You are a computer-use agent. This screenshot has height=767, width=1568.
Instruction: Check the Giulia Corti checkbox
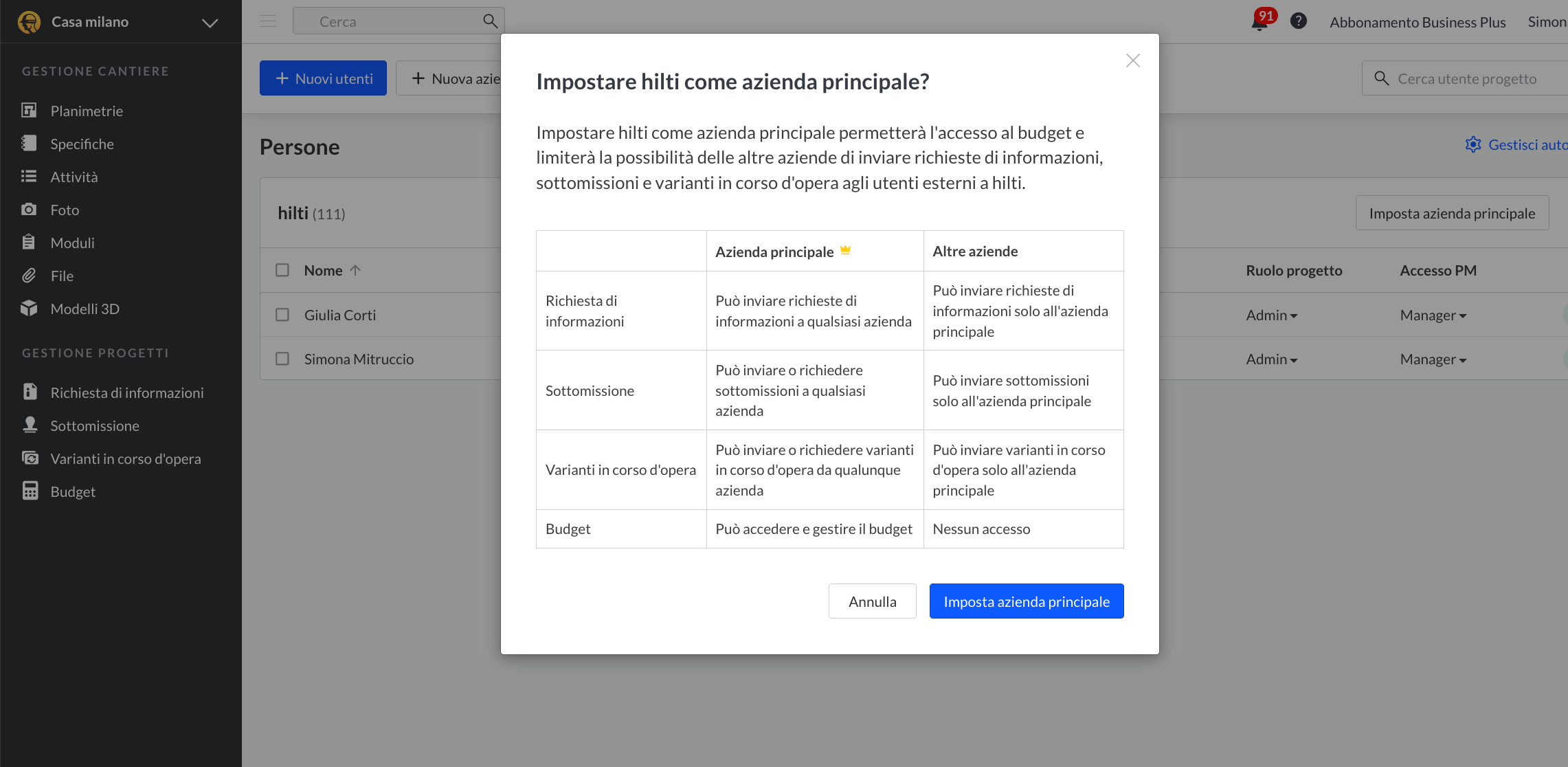[x=282, y=315]
